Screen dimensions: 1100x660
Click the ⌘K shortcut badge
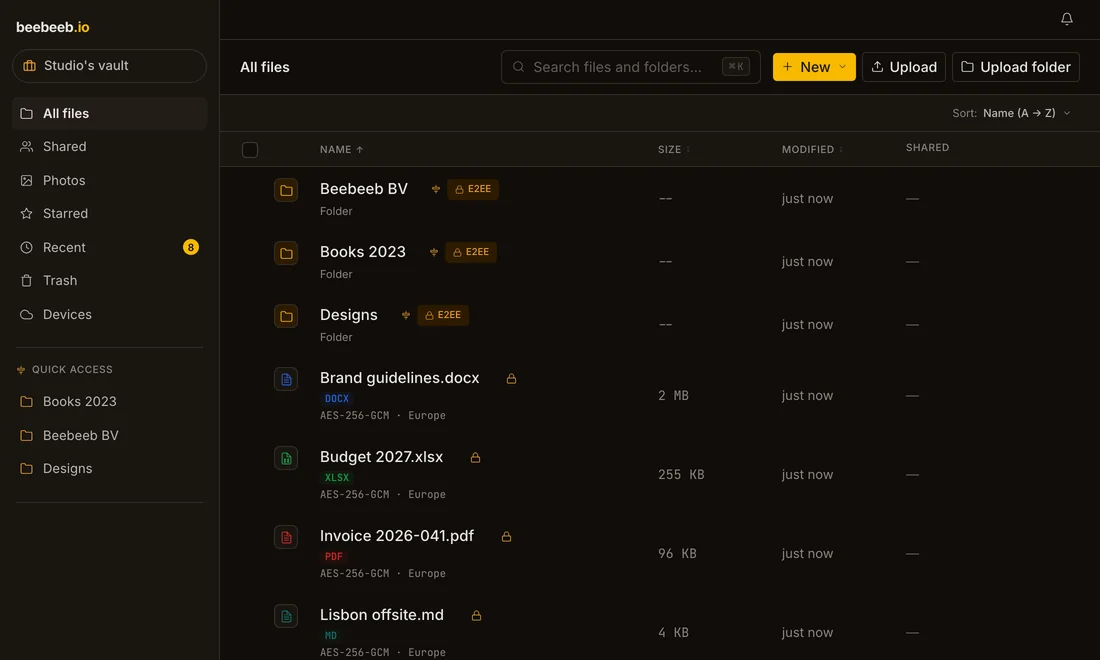pyautogui.click(x=736, y=67)
